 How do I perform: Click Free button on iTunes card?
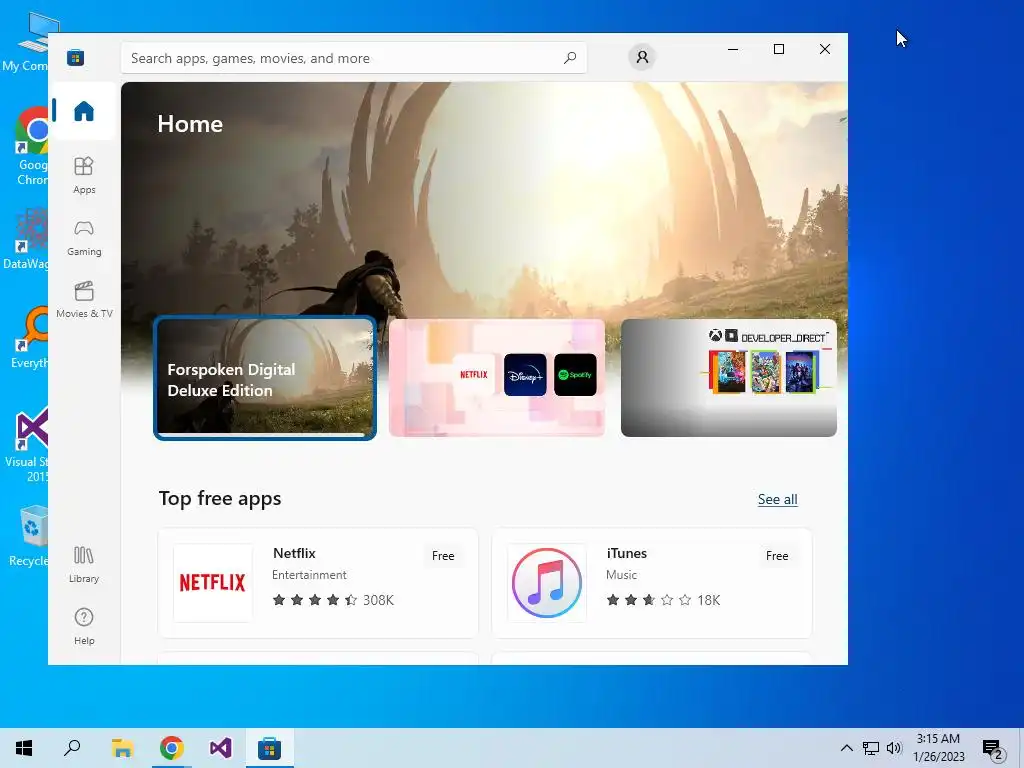(x=776, y=556)
